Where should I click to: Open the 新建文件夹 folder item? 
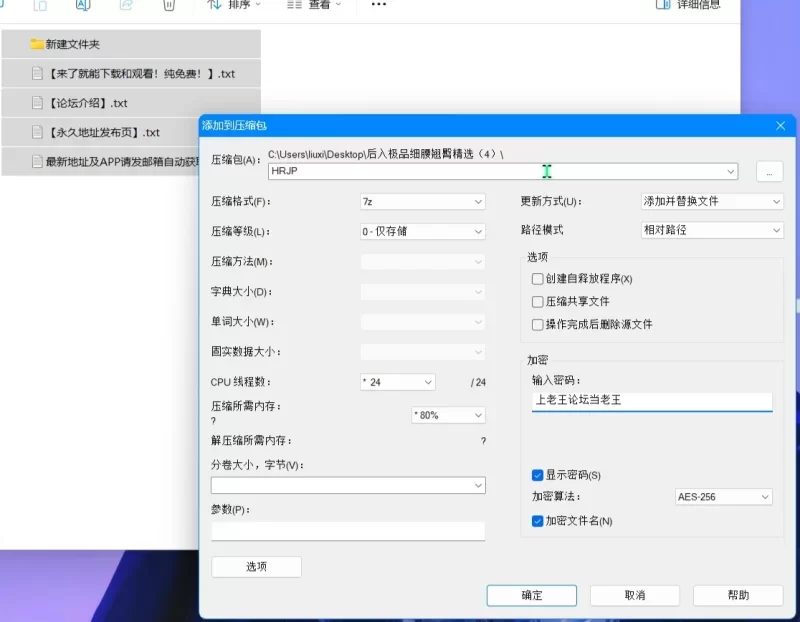click(72, 44)
